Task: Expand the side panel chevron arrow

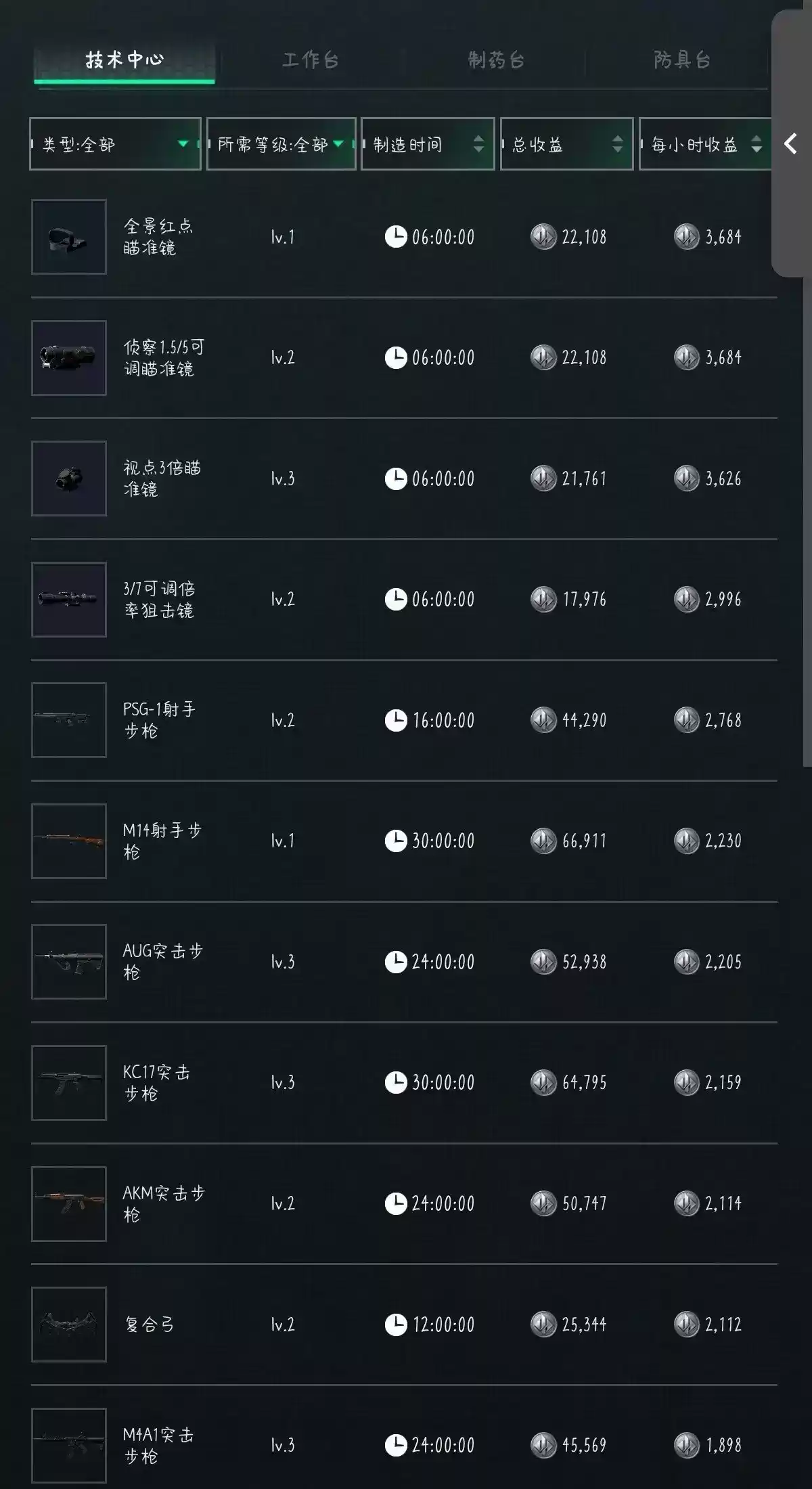Action: [x=790, y=143]
